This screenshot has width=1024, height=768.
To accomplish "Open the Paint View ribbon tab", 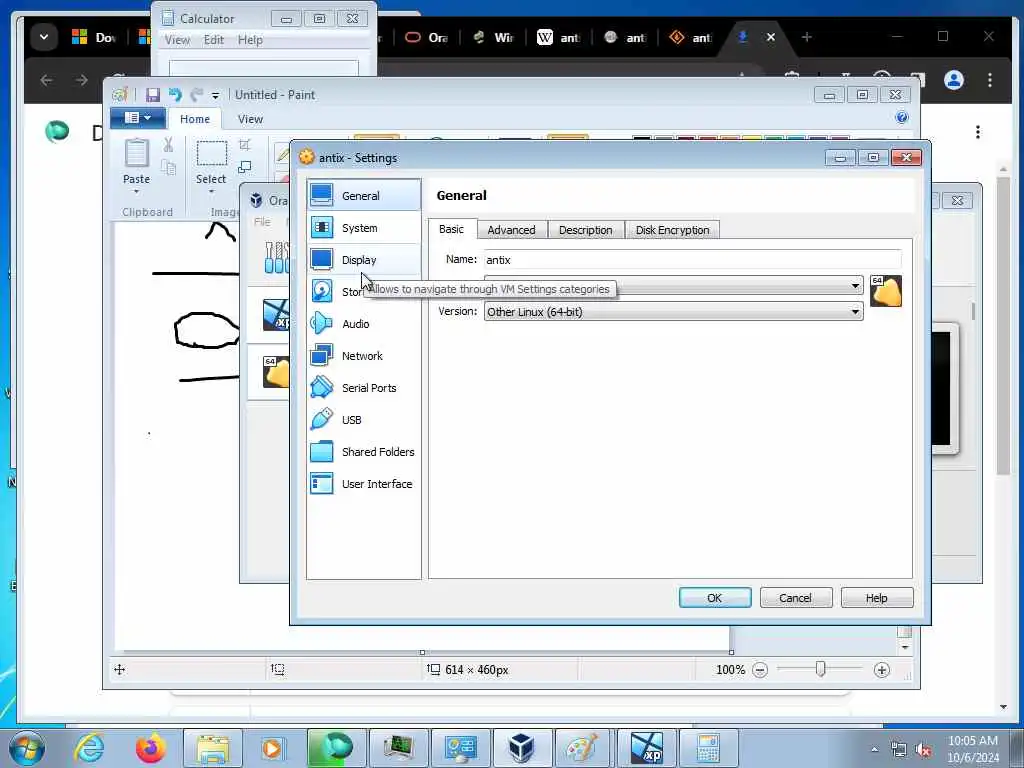I will click(250, 119).
